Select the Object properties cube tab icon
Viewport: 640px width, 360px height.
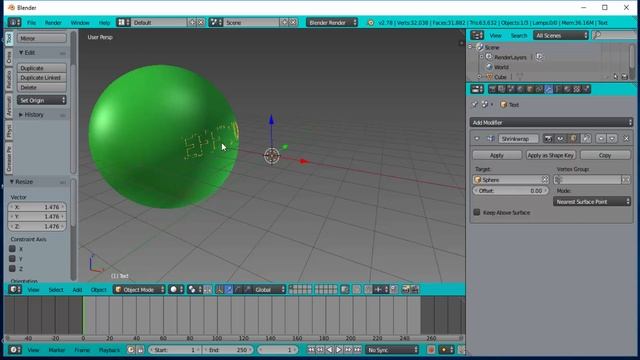tap(530, 89)
